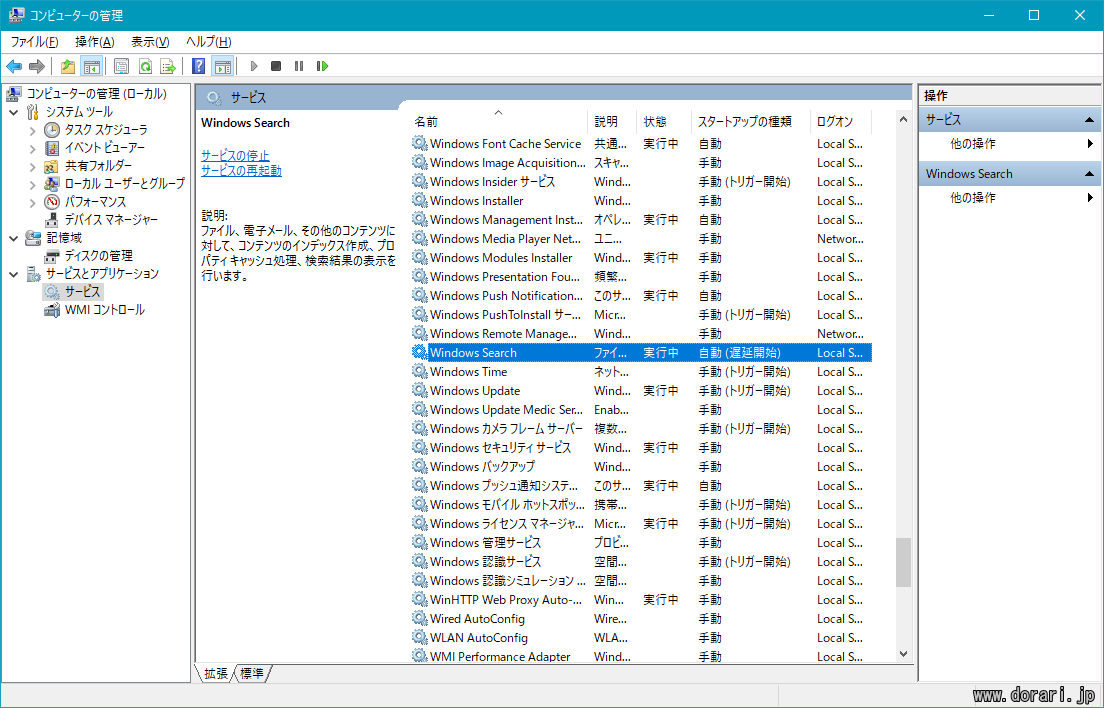
Task: Click the gear icon of Windows Time
Action: [x=420, y=372]
